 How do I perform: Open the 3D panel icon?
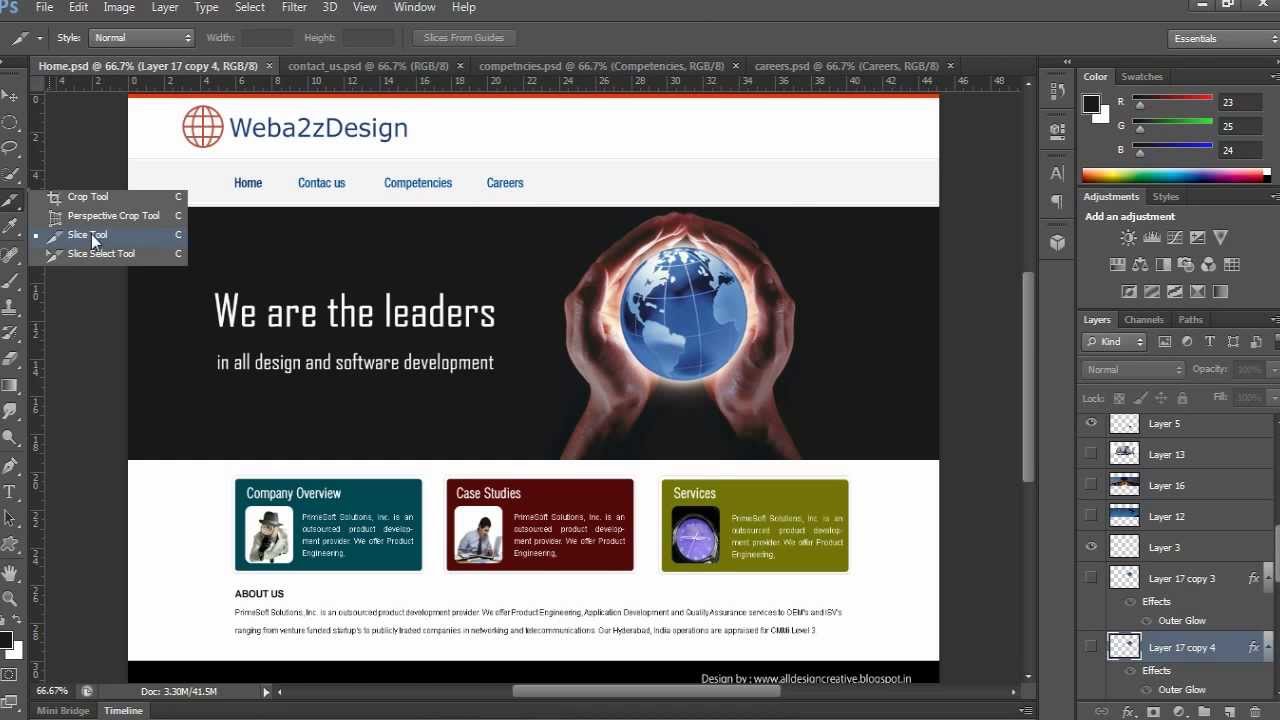pyautogui.click(x=1057, y=243)
